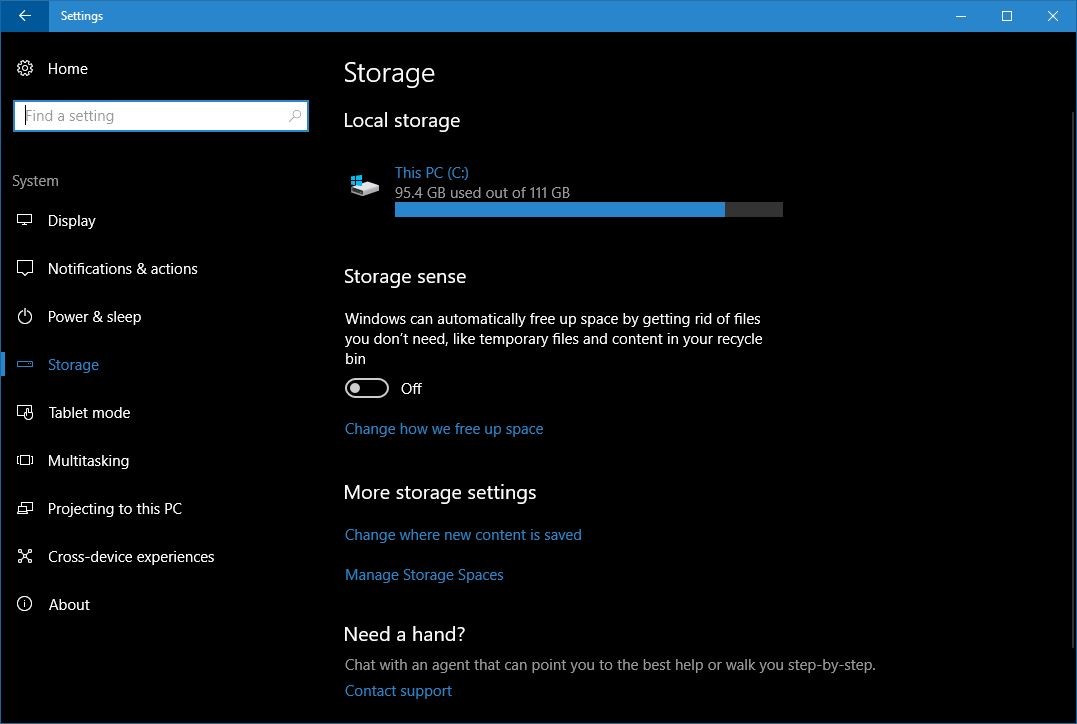Click the Cross-device experiences icon
Screen dimensions: 1077x724
coord(24,556)
